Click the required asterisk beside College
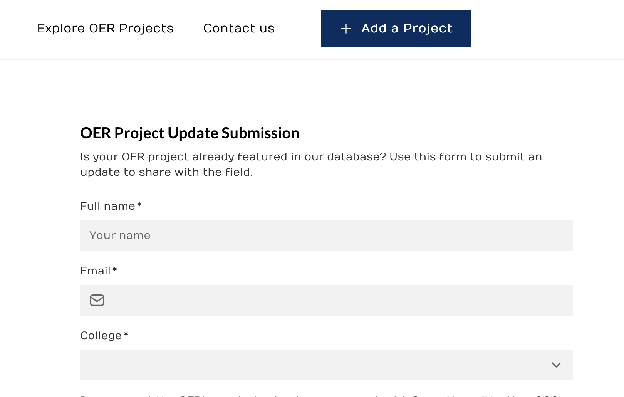 tap(126, 335)
